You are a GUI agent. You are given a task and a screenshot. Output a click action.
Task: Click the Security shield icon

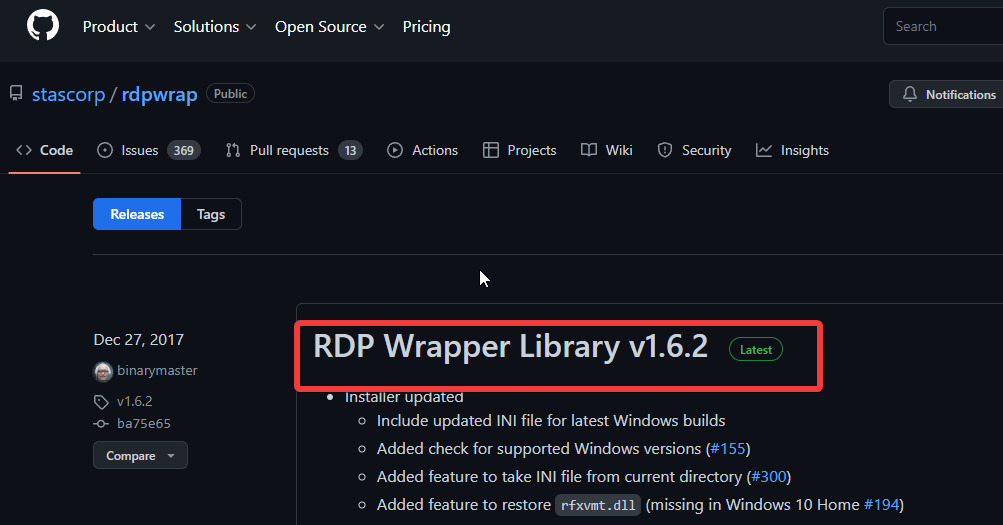(665, 150)
